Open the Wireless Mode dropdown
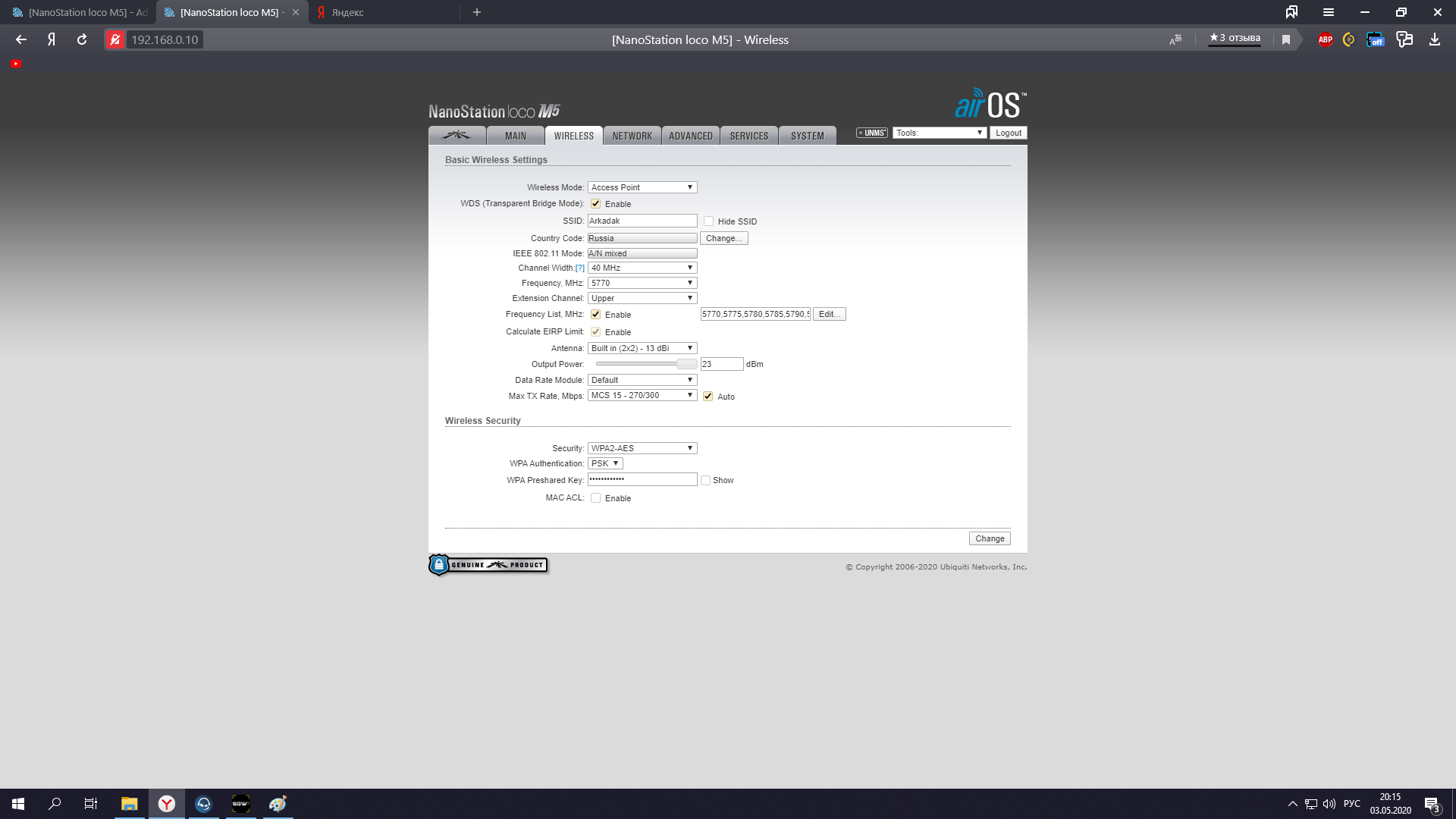The height and width of the screenshot is (819, 1456). tap(642, 187)
